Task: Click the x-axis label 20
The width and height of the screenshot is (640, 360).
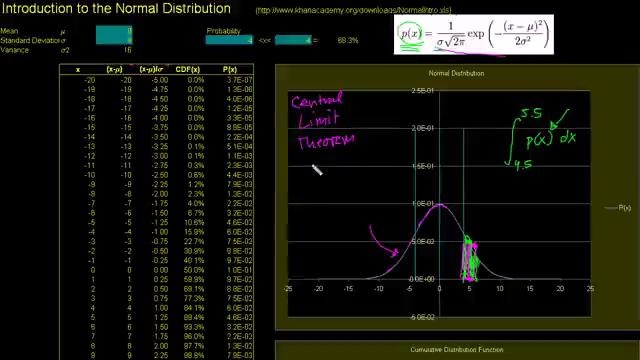Action: coord(560,289)
